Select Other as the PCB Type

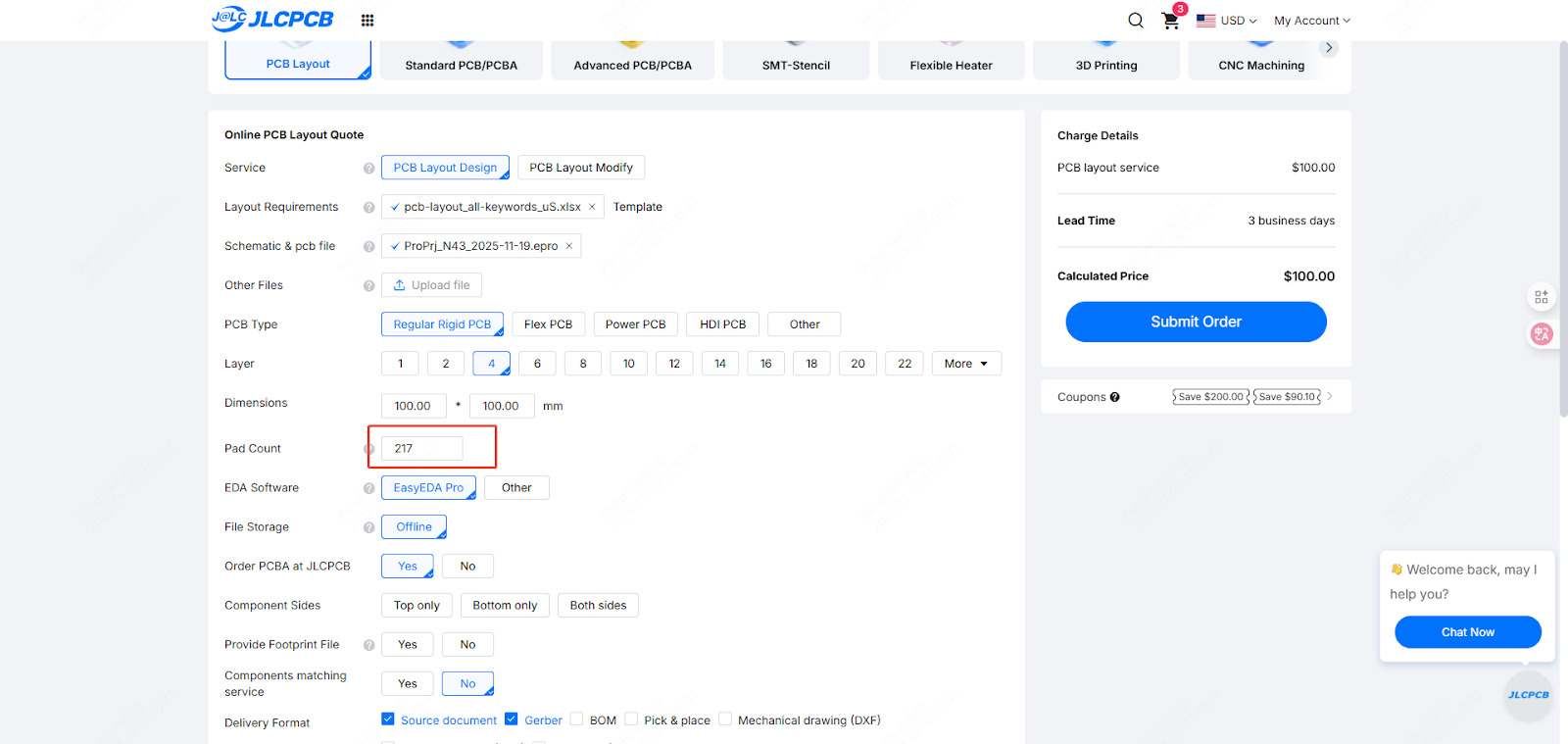[805, 324]
